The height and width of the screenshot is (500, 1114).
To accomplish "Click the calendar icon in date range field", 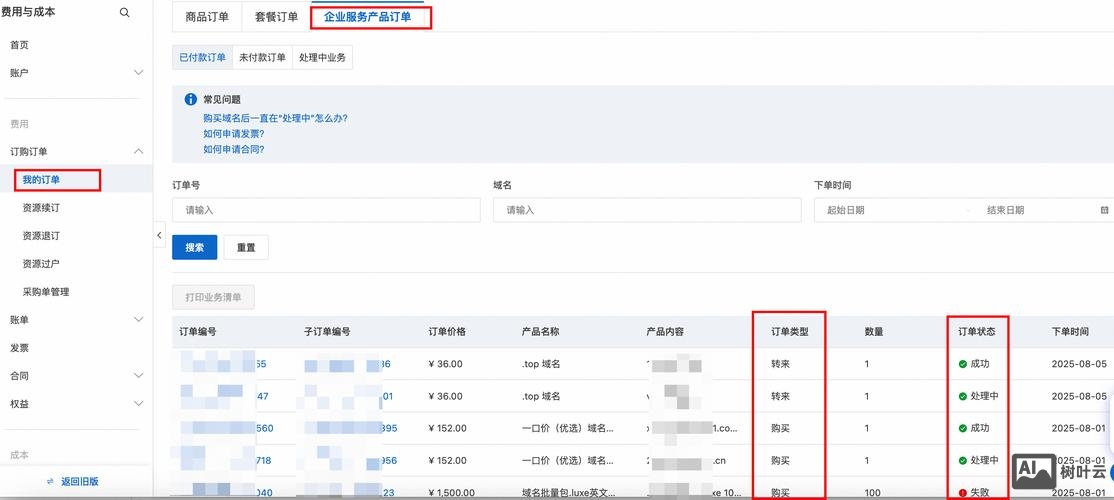I will [1104, 210].
